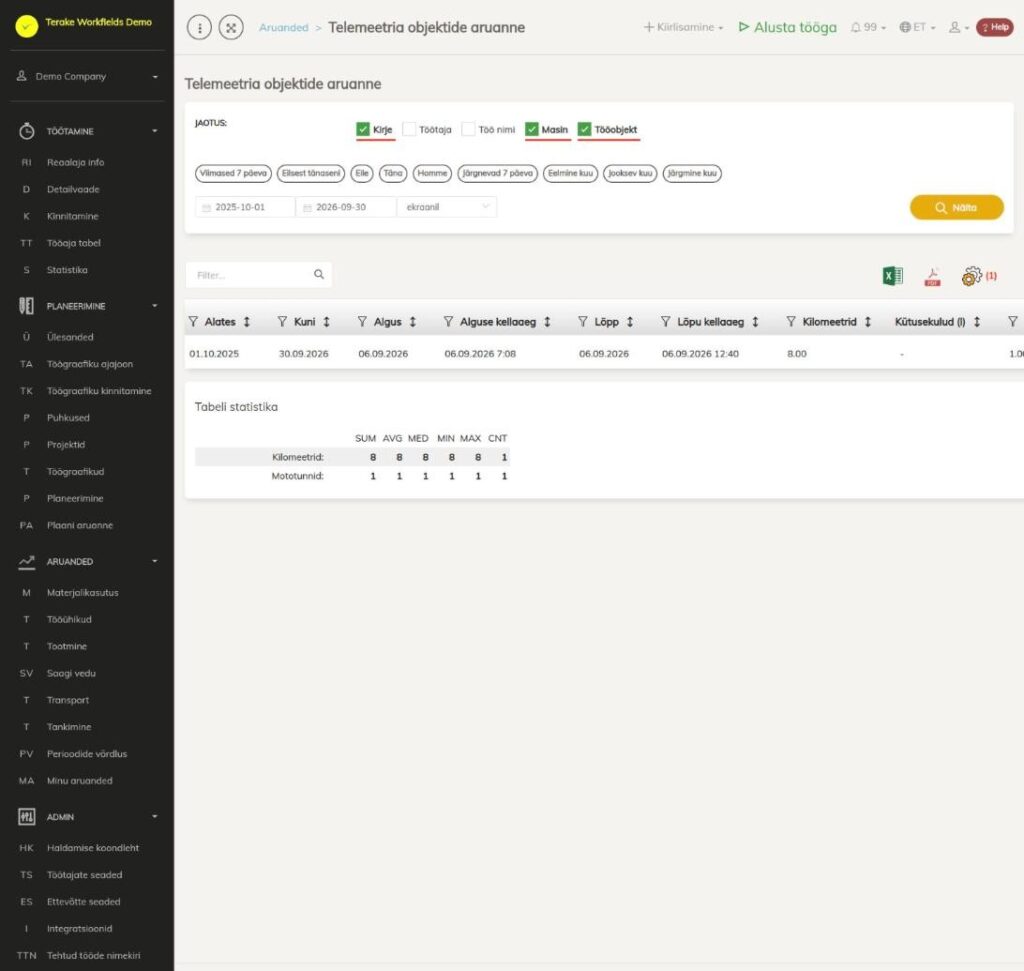
Task: Sort by Lõpu kellaaeg column arrows
Action: 756,322
